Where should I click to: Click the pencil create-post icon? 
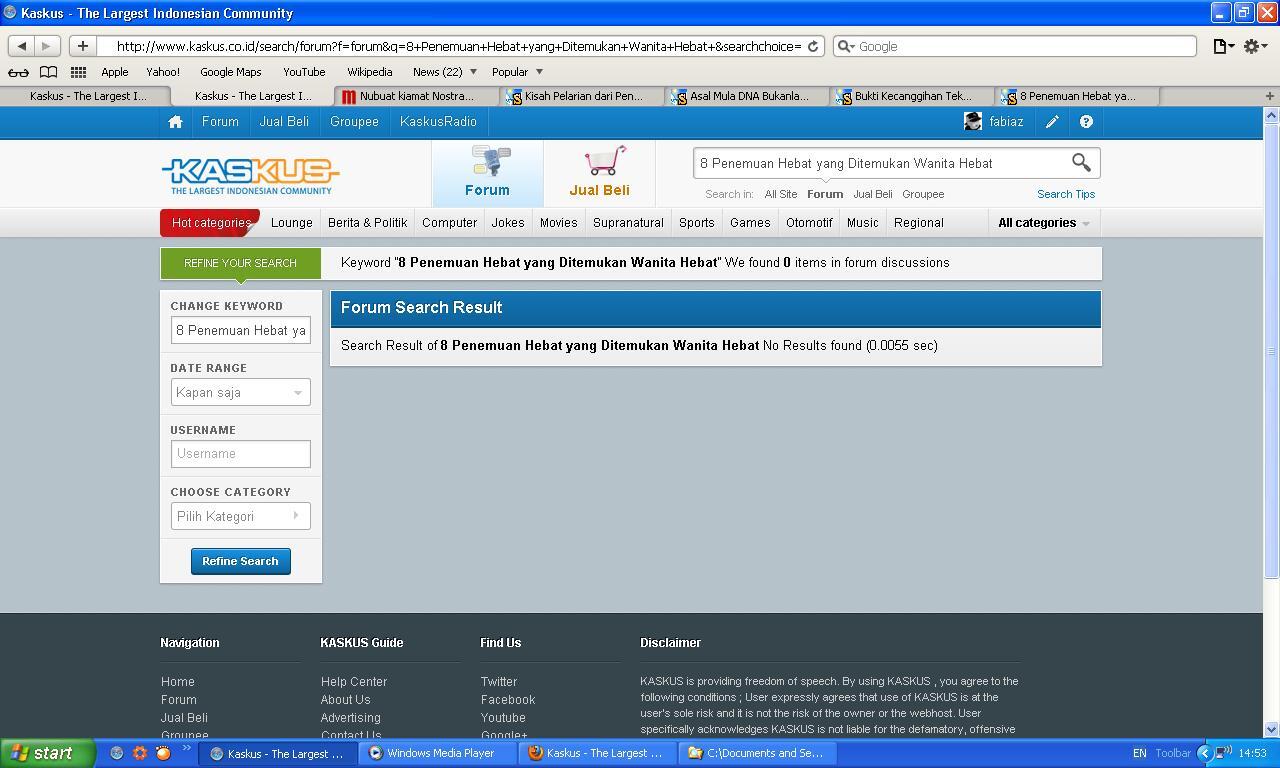click(1052, 122)
